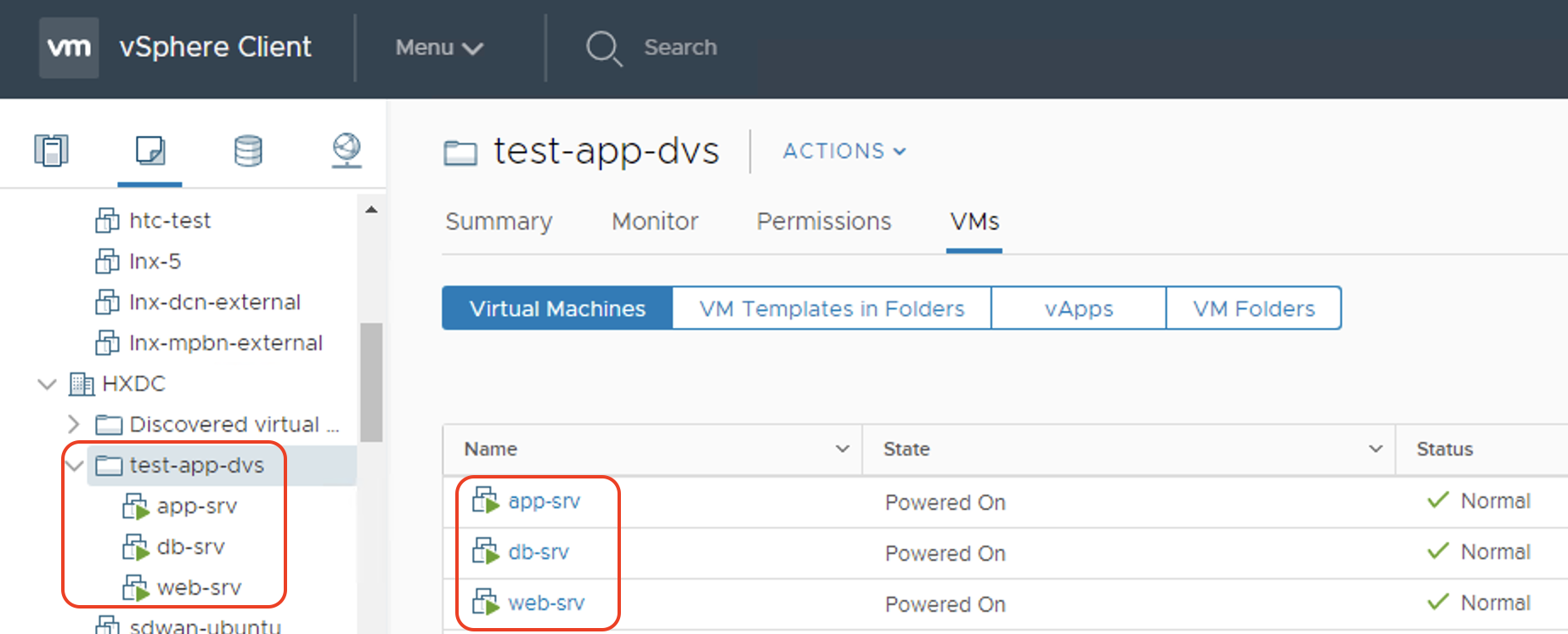The height and width of the screenshot is (634, 1568).
Task: Collapse the HXDC datacenter node
Action: coord(48,384)
